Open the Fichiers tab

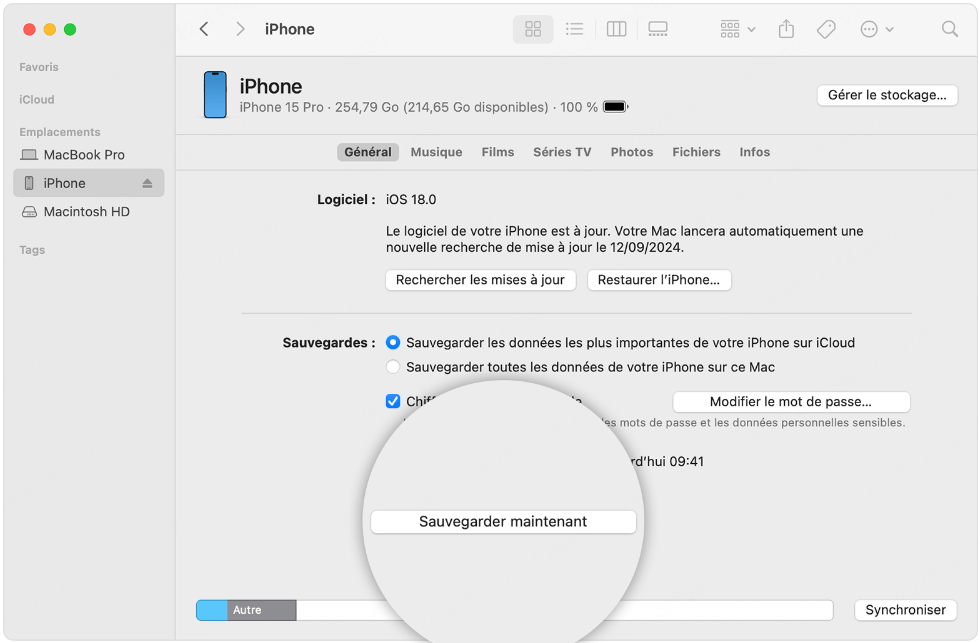click(x=696, y=152)
